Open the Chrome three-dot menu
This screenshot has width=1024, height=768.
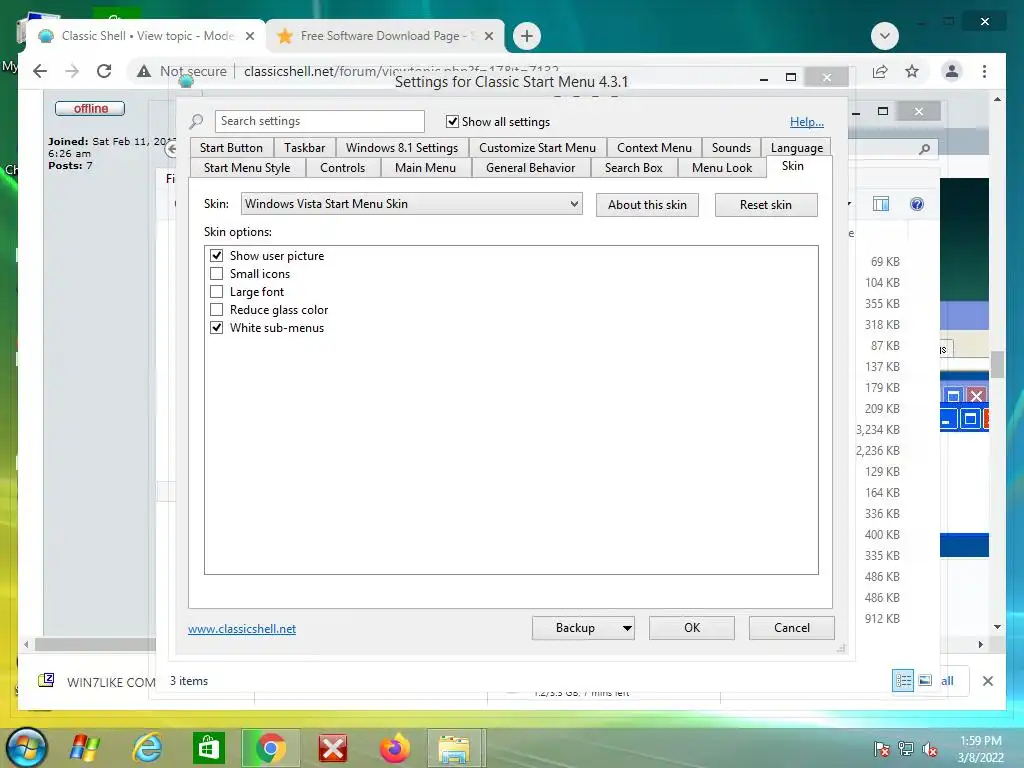(984, 71)
